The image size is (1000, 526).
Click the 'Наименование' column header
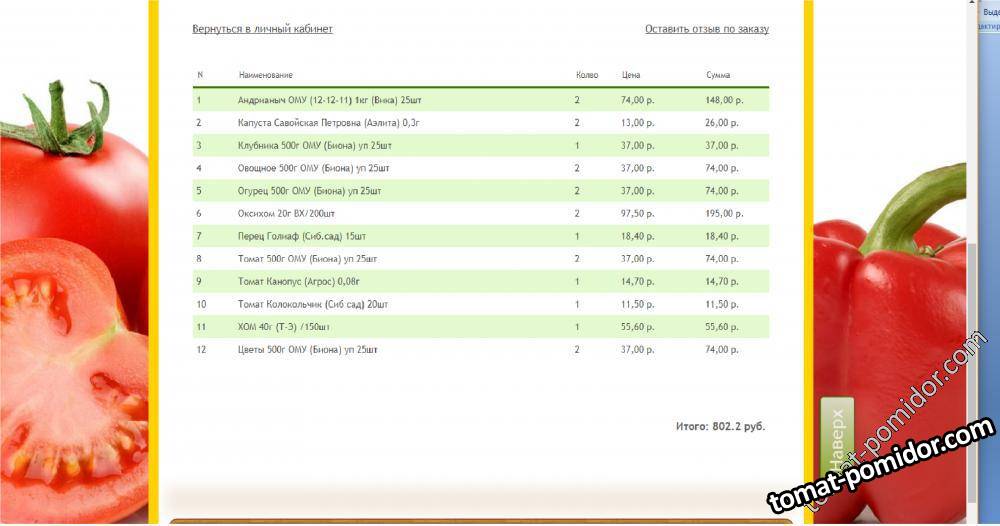coord(265,75)
